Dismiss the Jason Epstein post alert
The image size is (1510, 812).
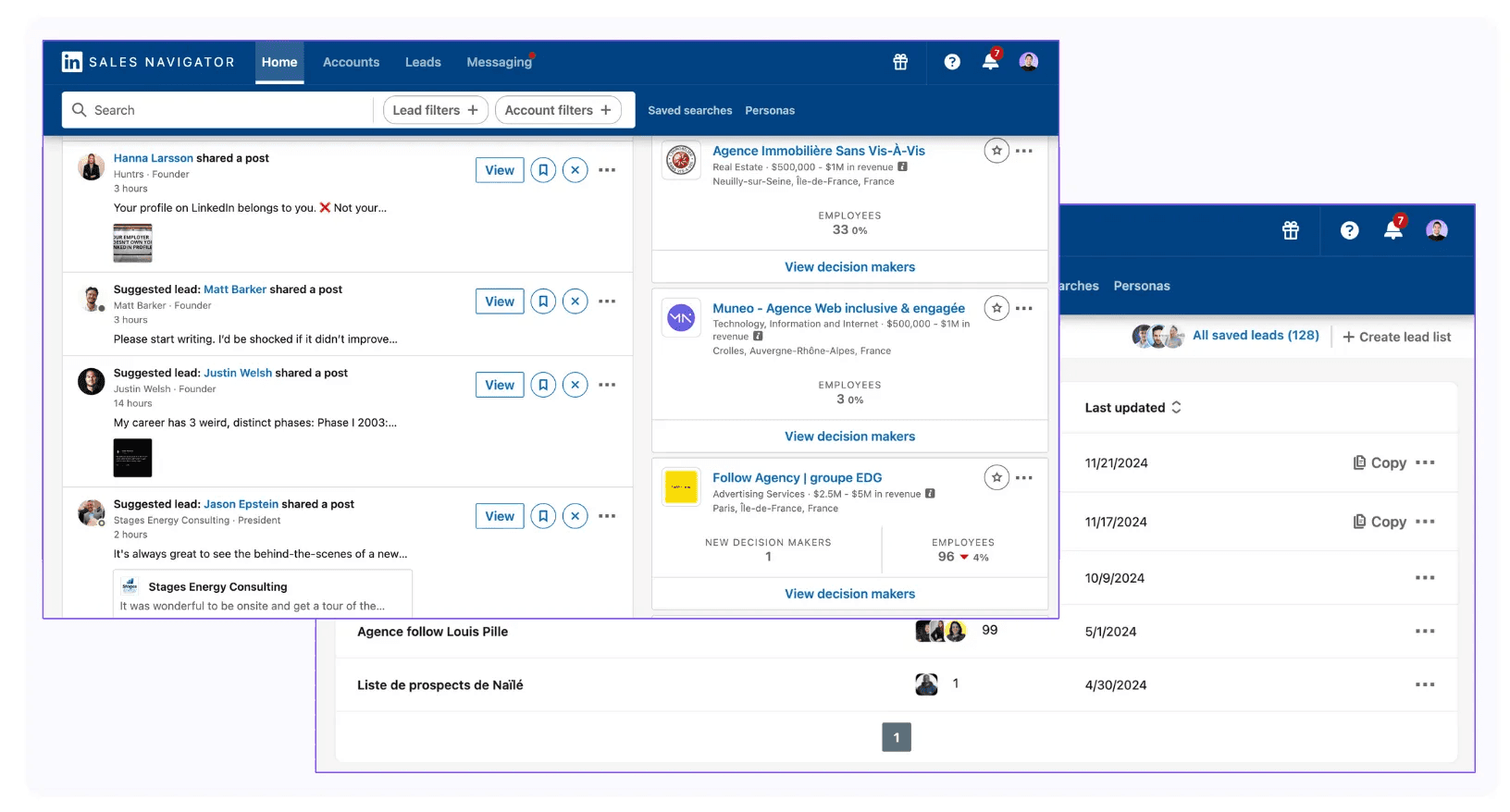pos(576,516)
